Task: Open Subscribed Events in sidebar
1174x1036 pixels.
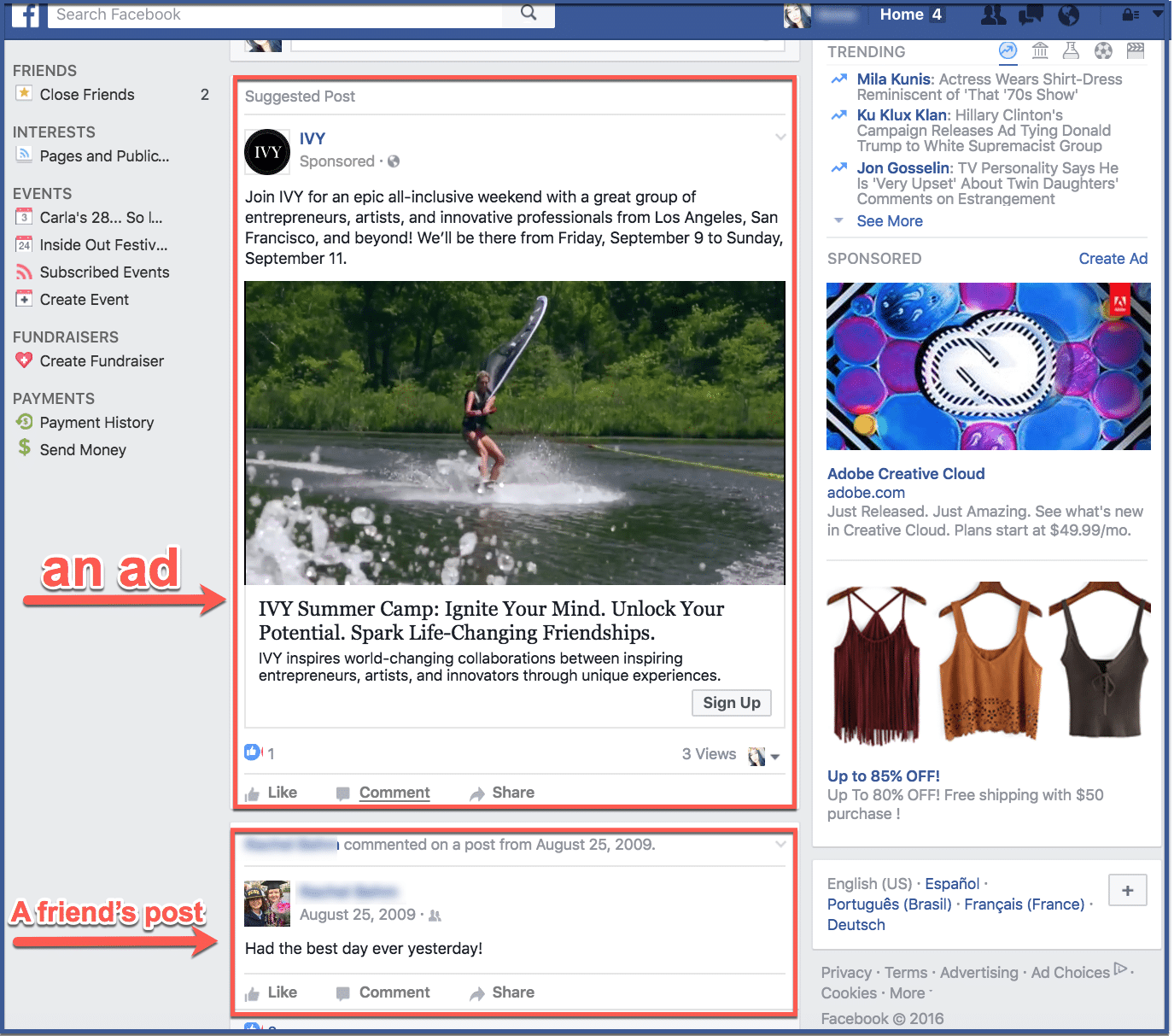Action: [104, 272]
